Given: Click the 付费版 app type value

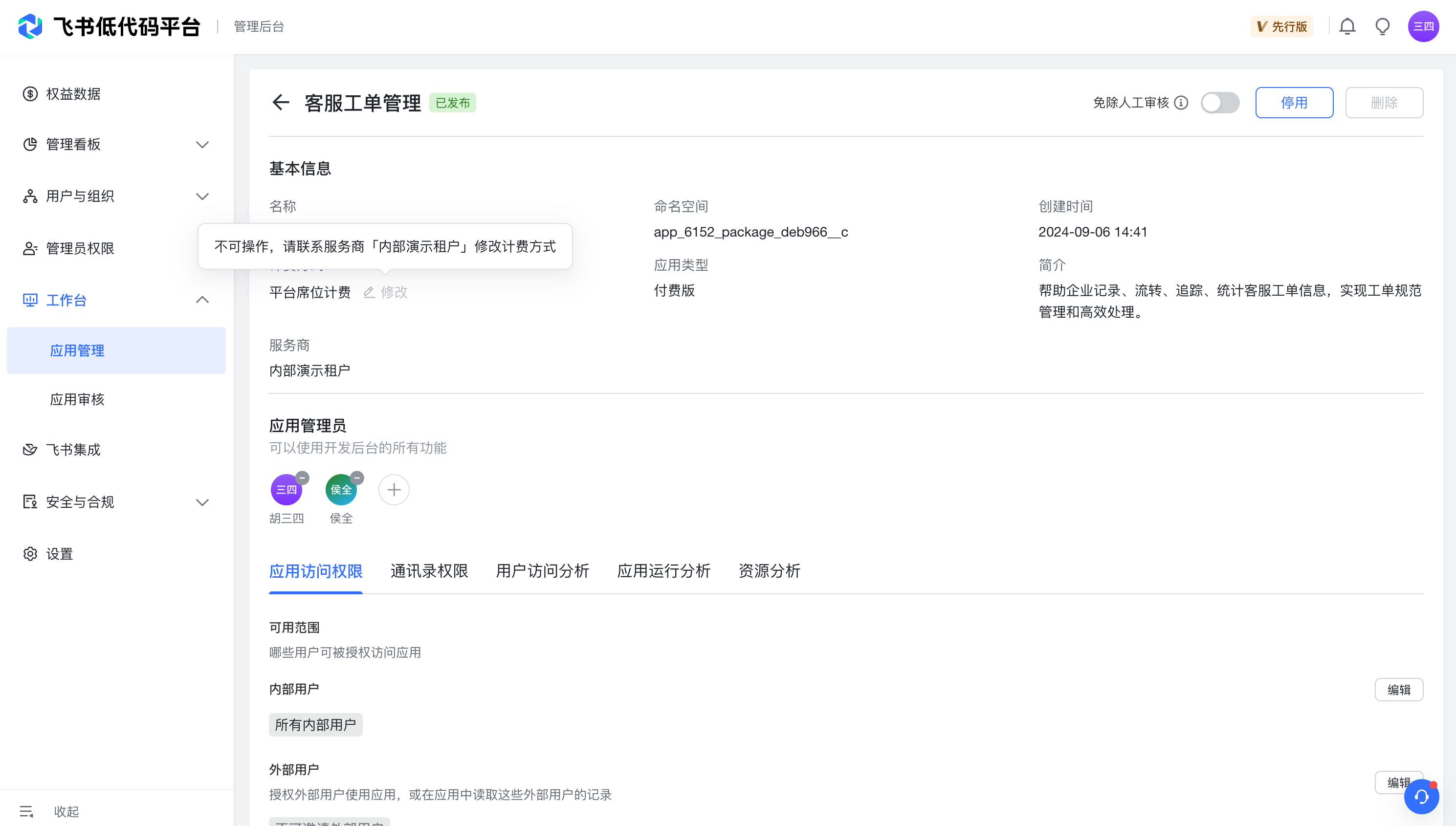Looking at the screenshot, I should (674, 290).
